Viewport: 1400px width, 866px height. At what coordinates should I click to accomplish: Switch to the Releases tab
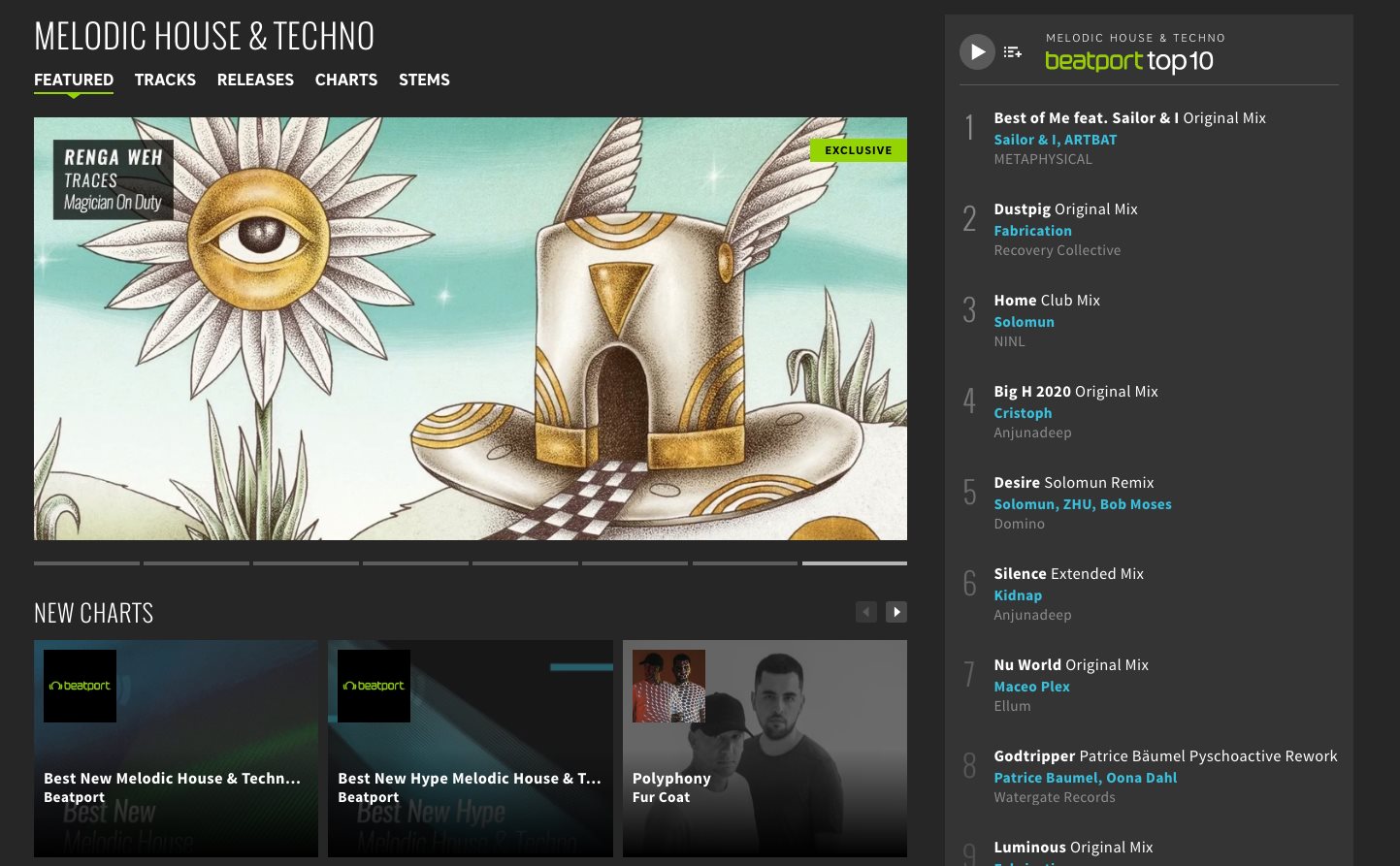click(x=255, y=80)
